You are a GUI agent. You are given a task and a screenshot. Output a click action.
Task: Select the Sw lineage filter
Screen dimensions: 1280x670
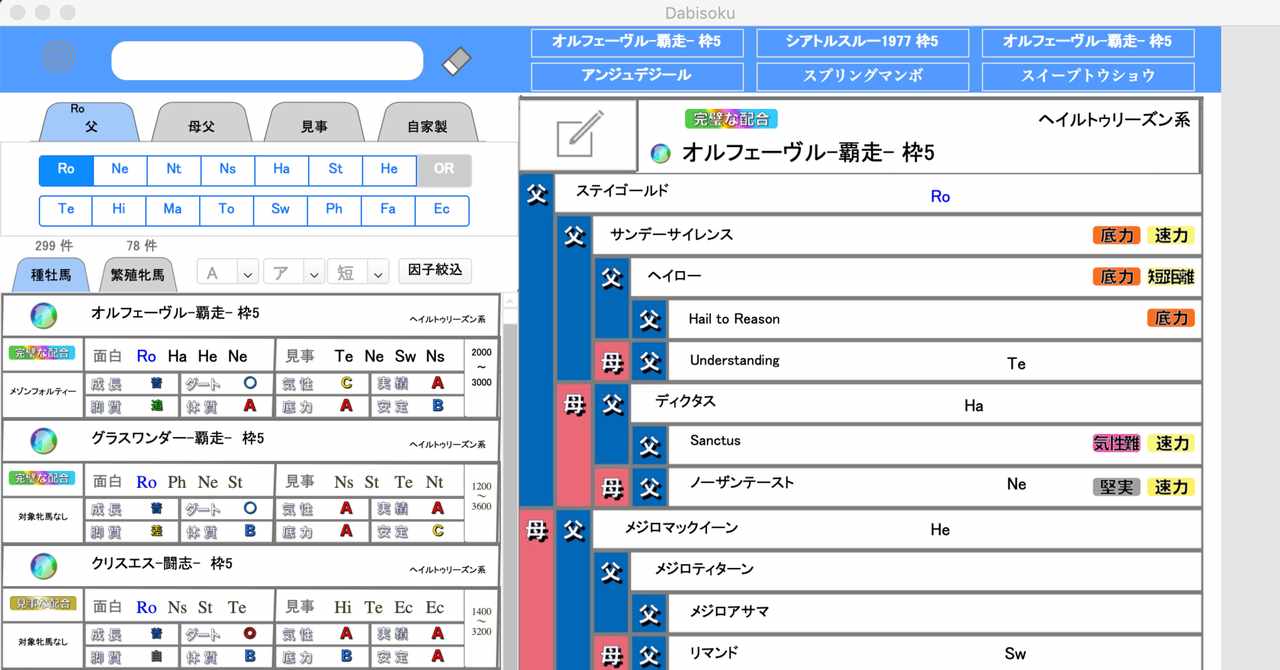pos(281,210)
